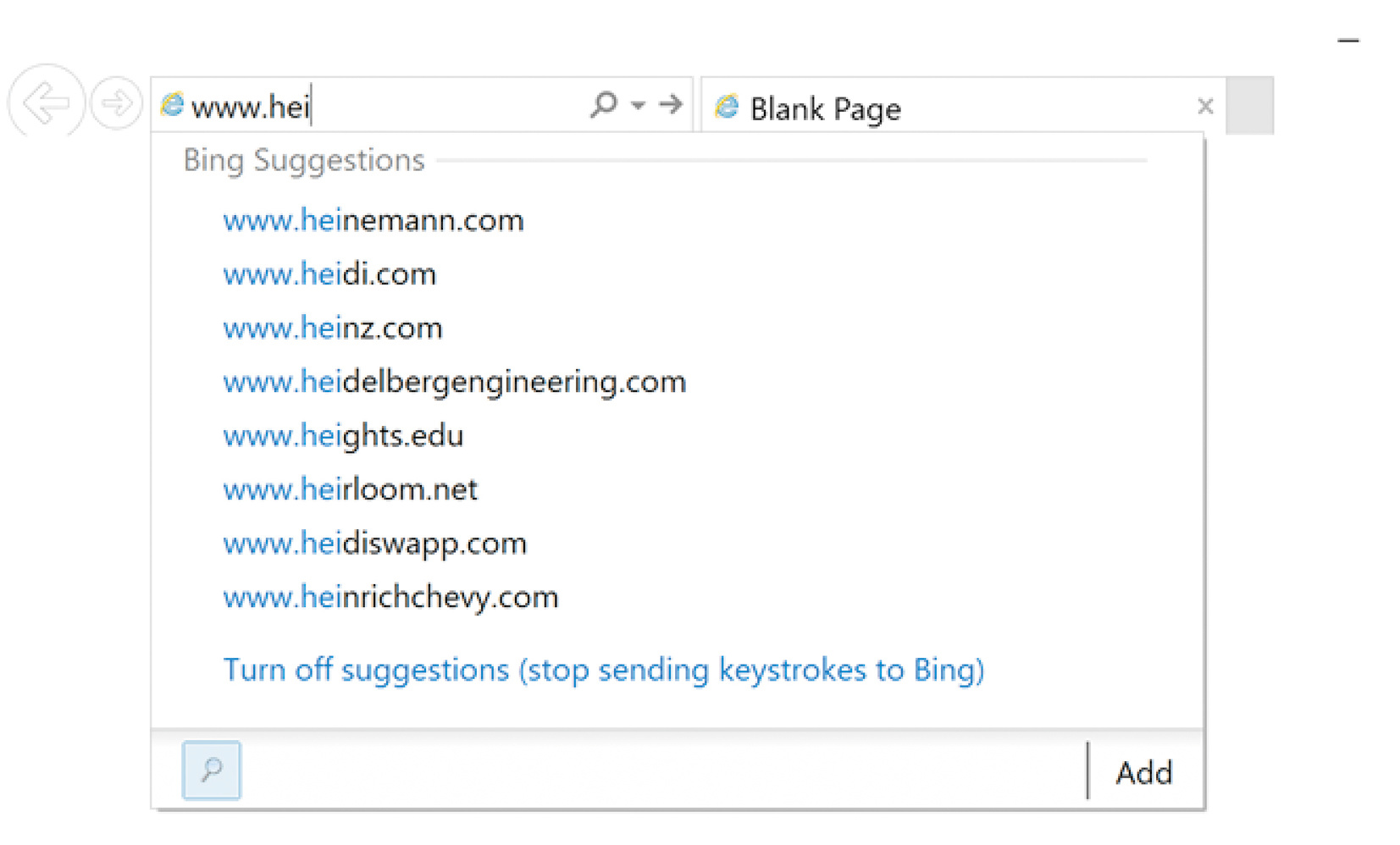Choose the www.heirloom.net suggestion
Screen dimensions: 1400x845
pos(350,489)
